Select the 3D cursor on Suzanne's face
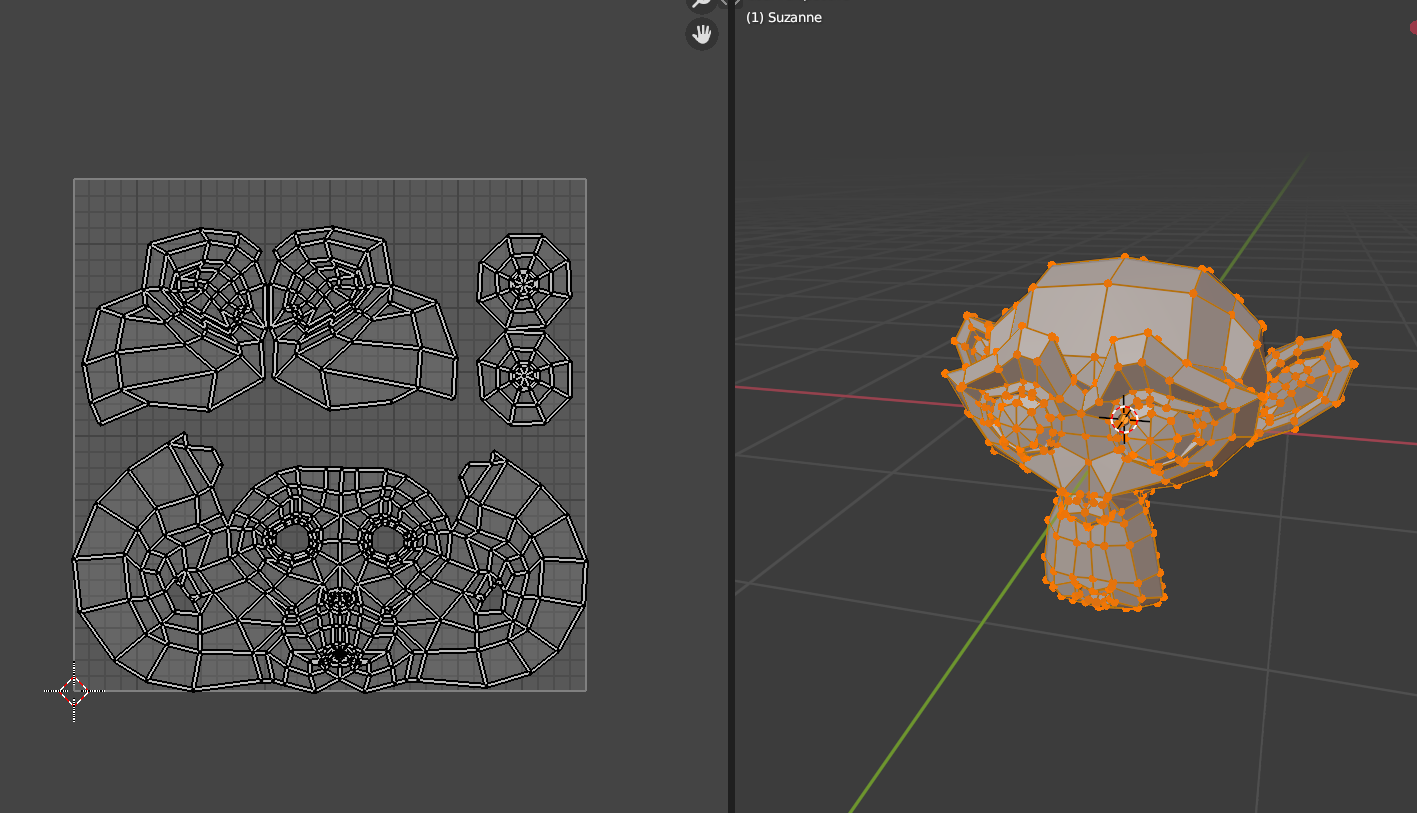1417x813 pixels. (1125, 419)
